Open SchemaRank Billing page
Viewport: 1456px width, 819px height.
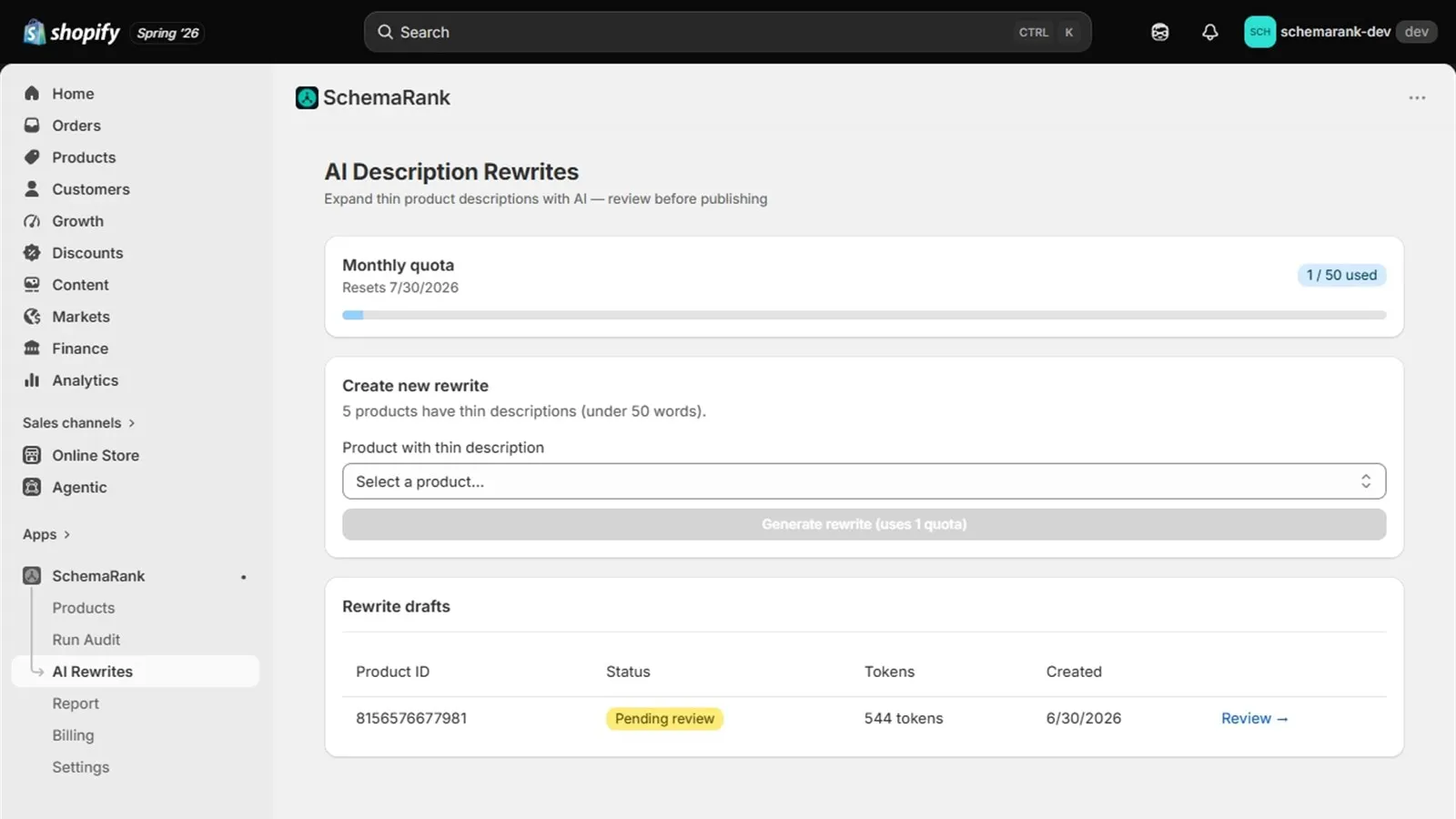(73, 734)
